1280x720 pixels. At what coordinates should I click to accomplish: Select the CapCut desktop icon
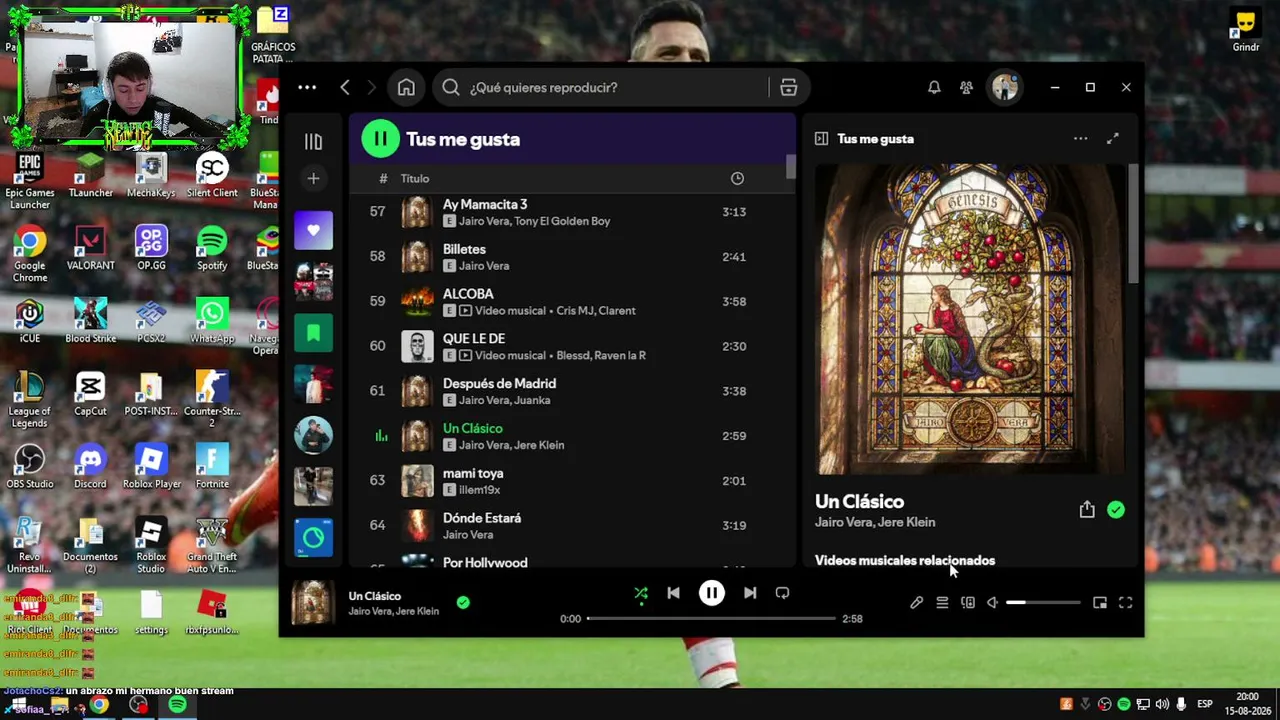coord(90,394)
